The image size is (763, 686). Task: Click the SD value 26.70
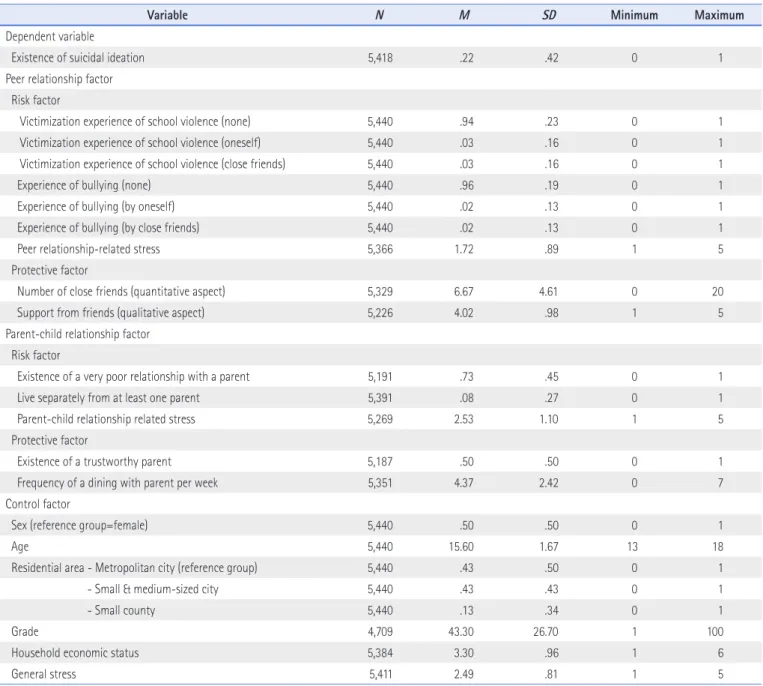point(545,632)
